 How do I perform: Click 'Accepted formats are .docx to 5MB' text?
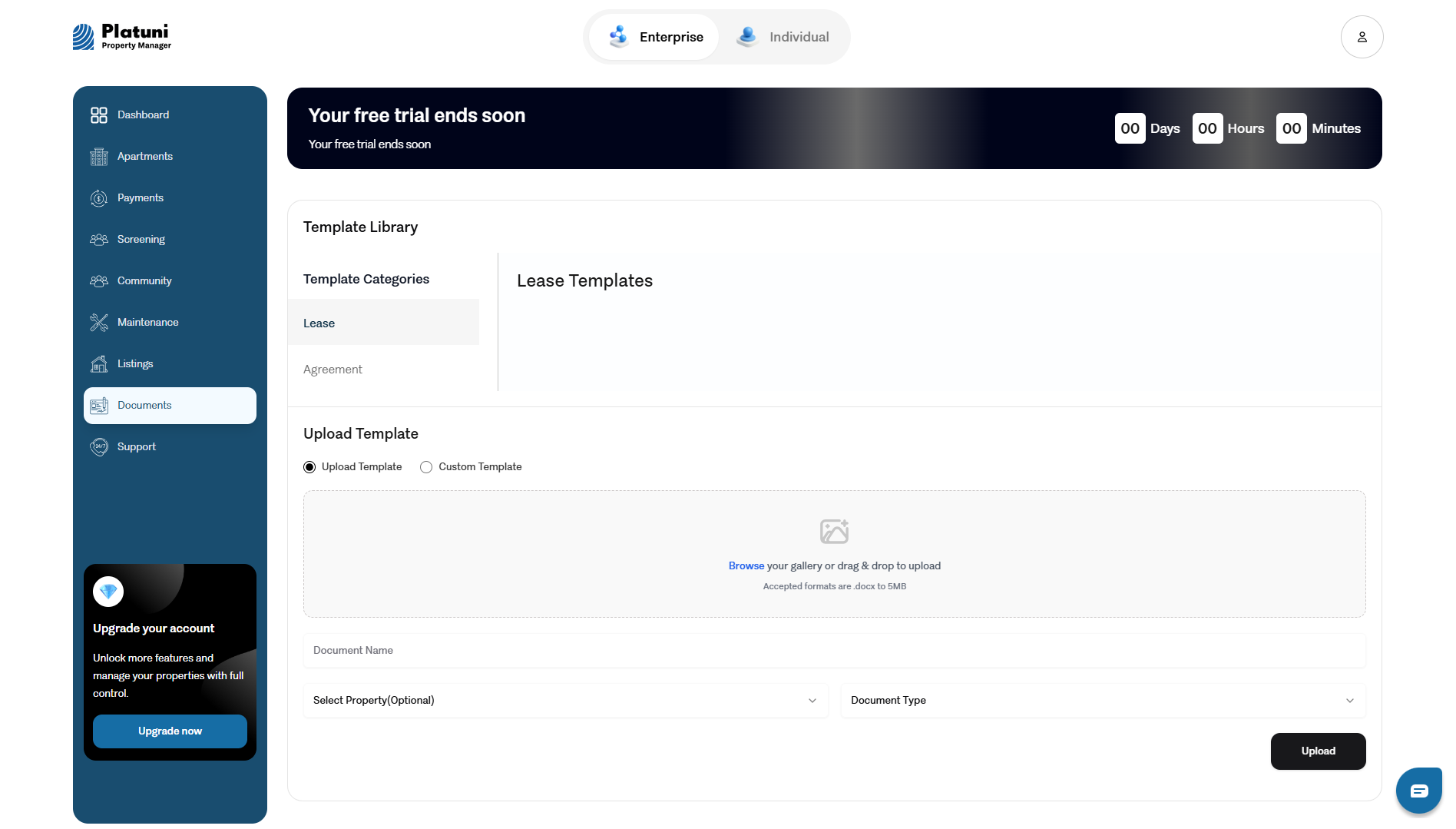(834, 587)
